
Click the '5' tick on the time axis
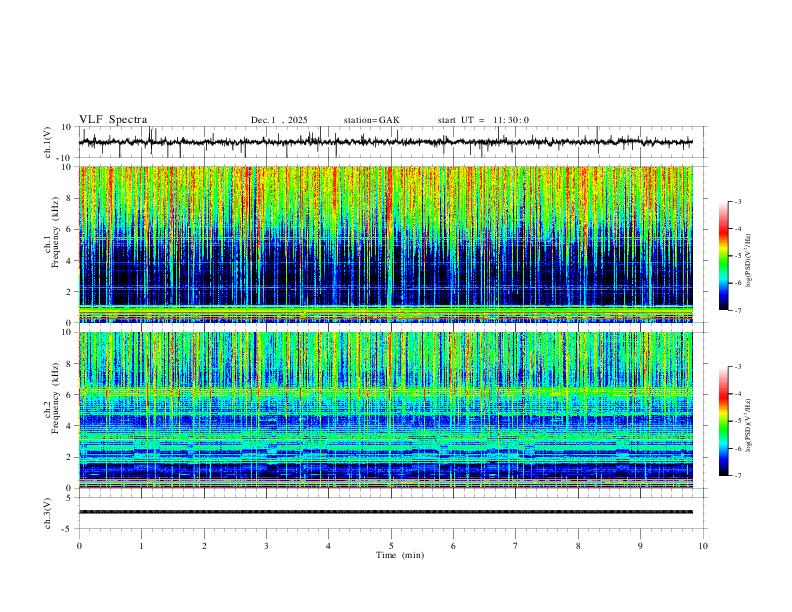click(391, 546)
